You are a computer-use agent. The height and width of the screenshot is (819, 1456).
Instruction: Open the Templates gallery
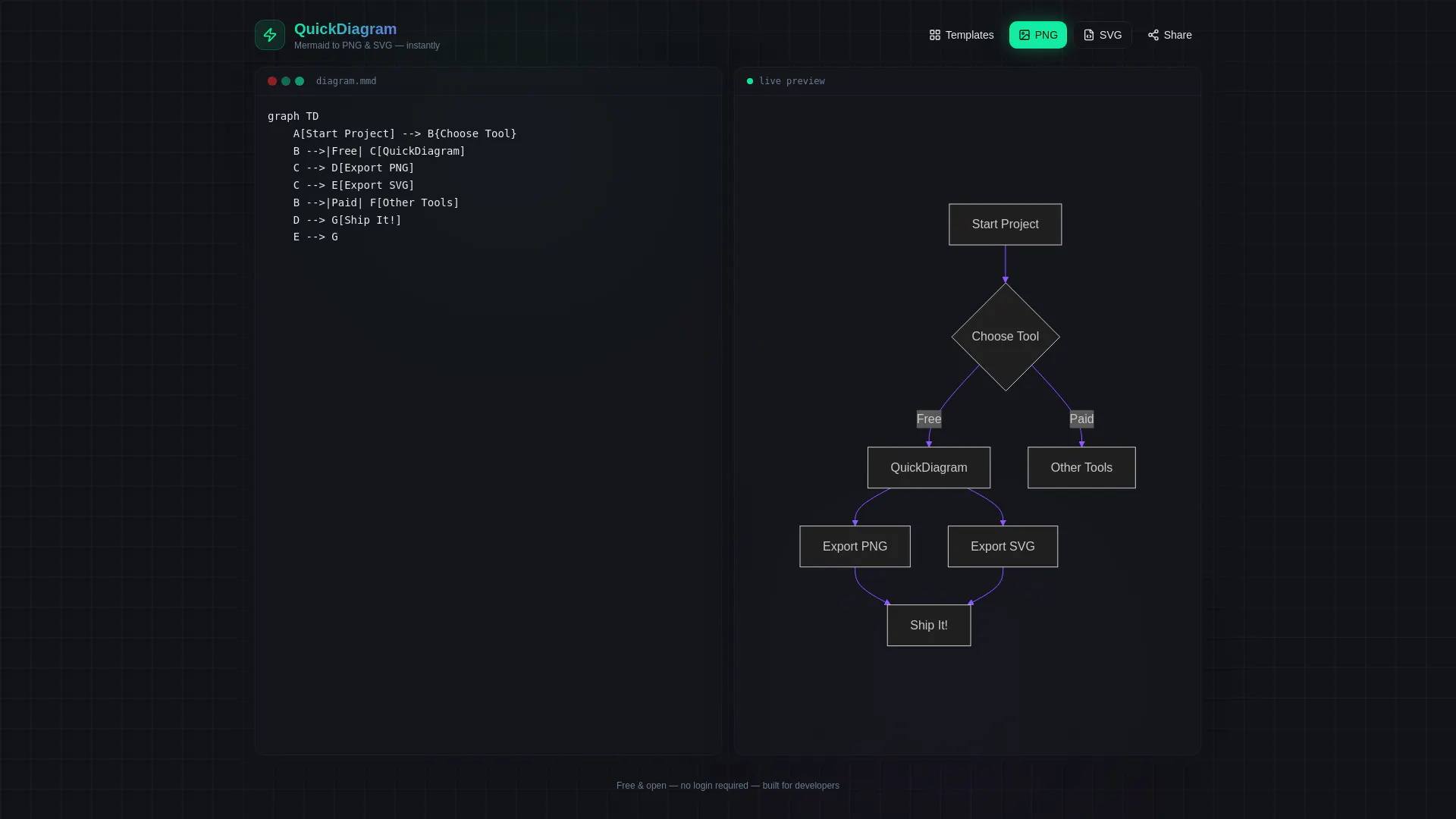(x=961, y=35)
